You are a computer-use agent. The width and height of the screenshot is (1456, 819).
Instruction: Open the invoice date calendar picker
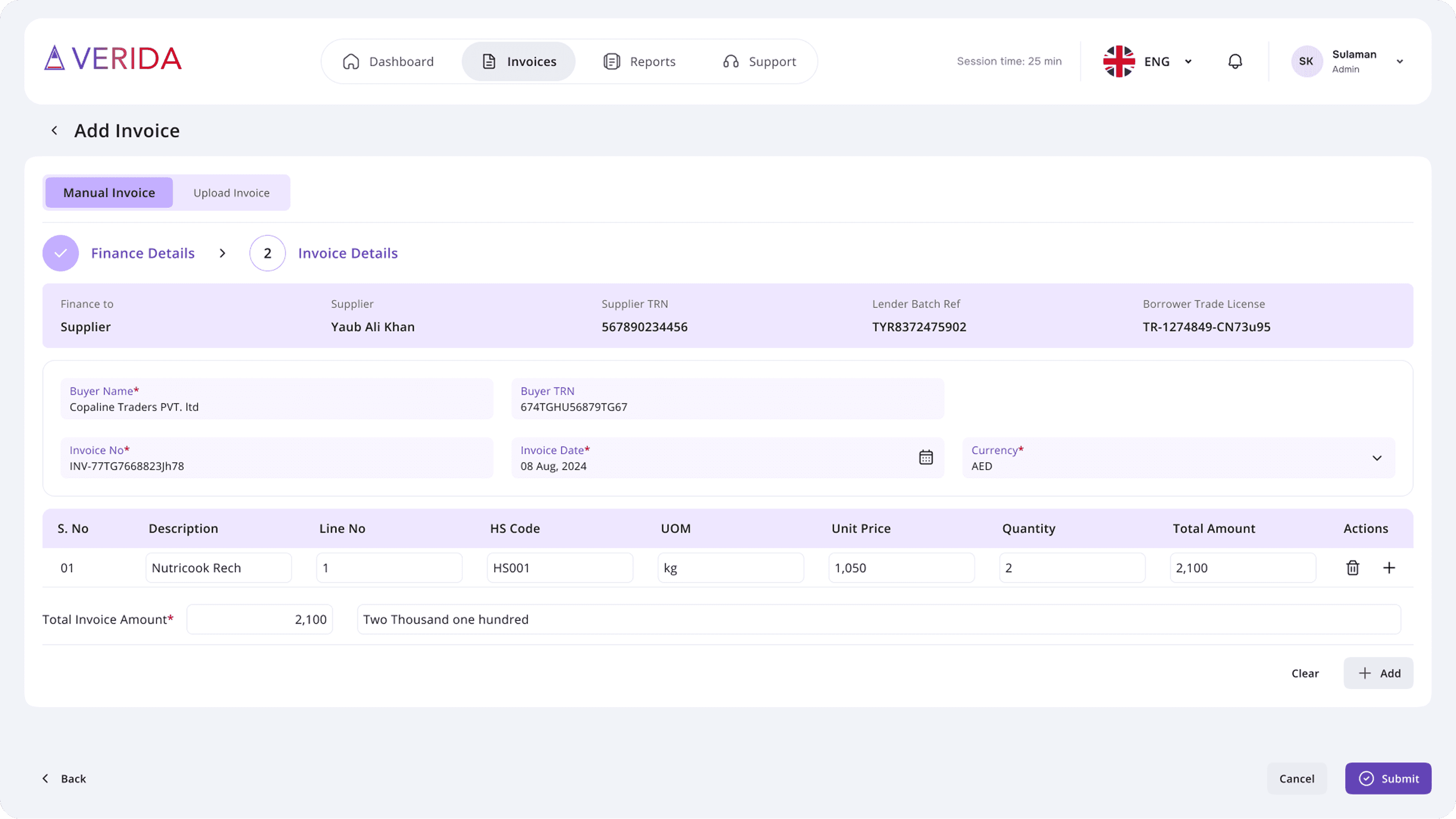coord(925,457)
